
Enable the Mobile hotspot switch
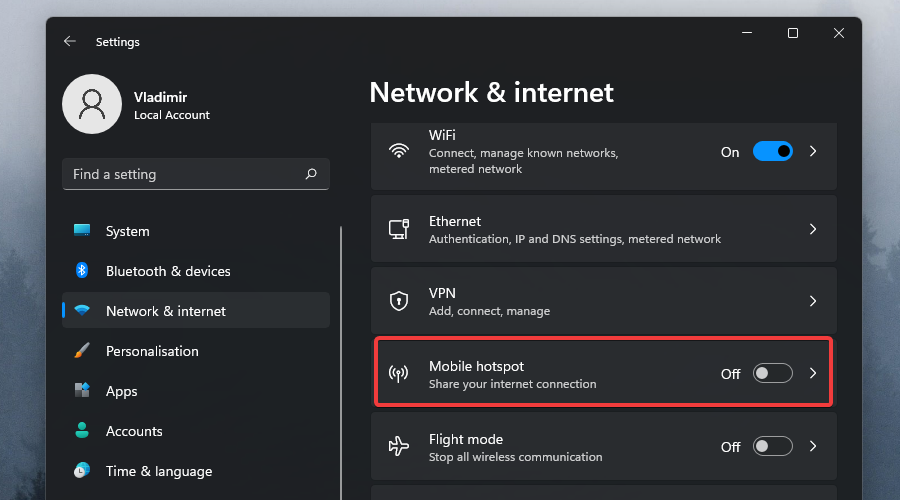[x=772, y=373]
